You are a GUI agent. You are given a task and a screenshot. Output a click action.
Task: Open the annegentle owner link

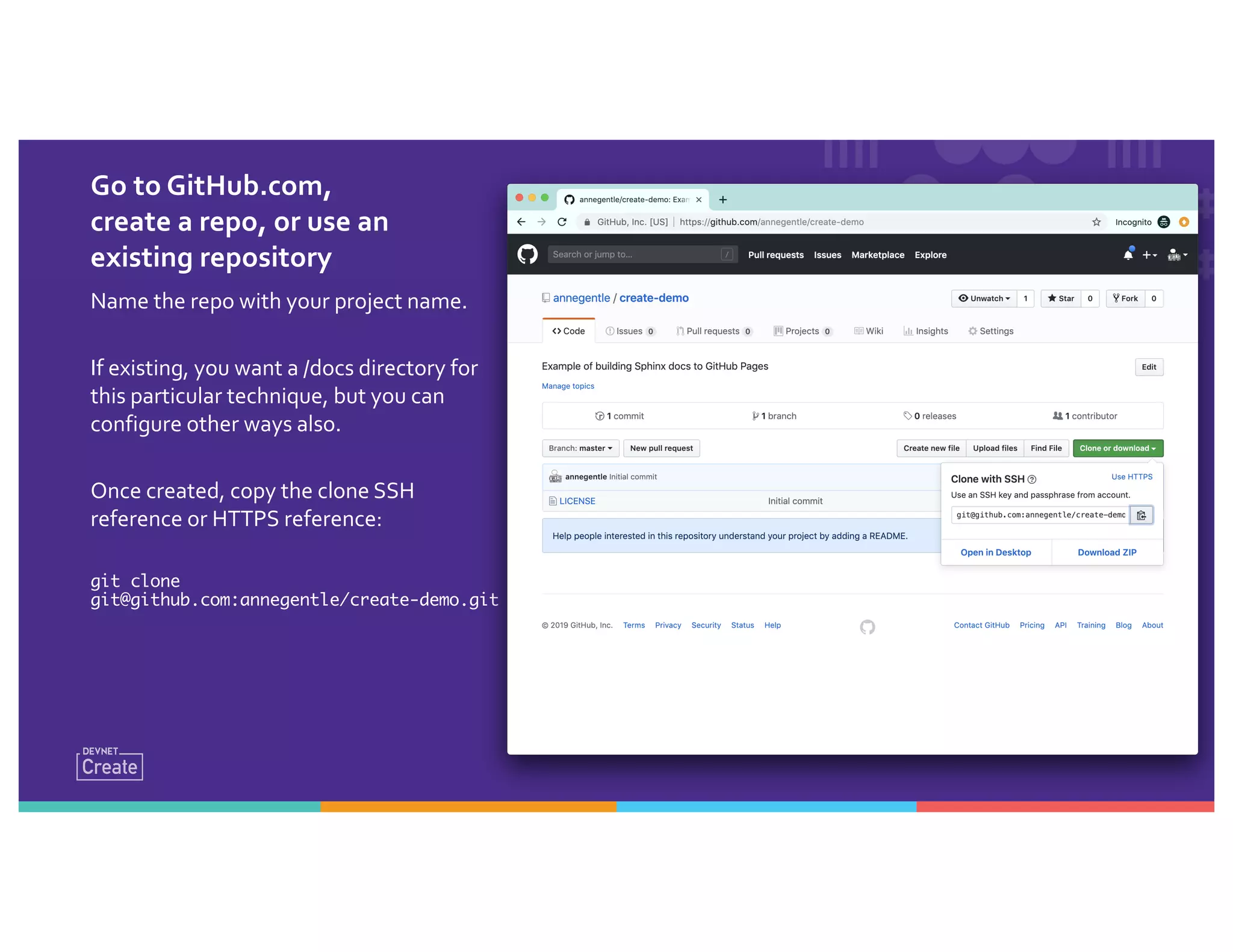[582, 298]
